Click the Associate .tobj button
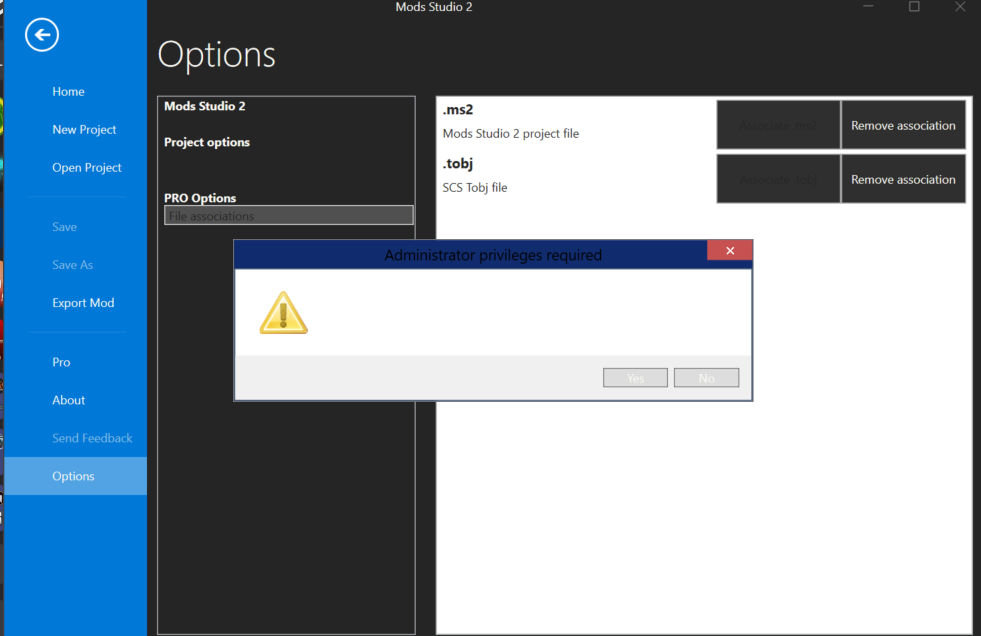The width and height of the screenshot is (981, 636). (778, 178)
